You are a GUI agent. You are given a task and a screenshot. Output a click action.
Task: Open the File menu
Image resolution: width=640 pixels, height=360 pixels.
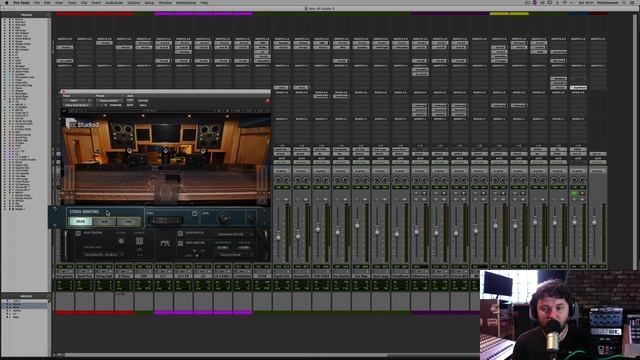coord(36,2)
